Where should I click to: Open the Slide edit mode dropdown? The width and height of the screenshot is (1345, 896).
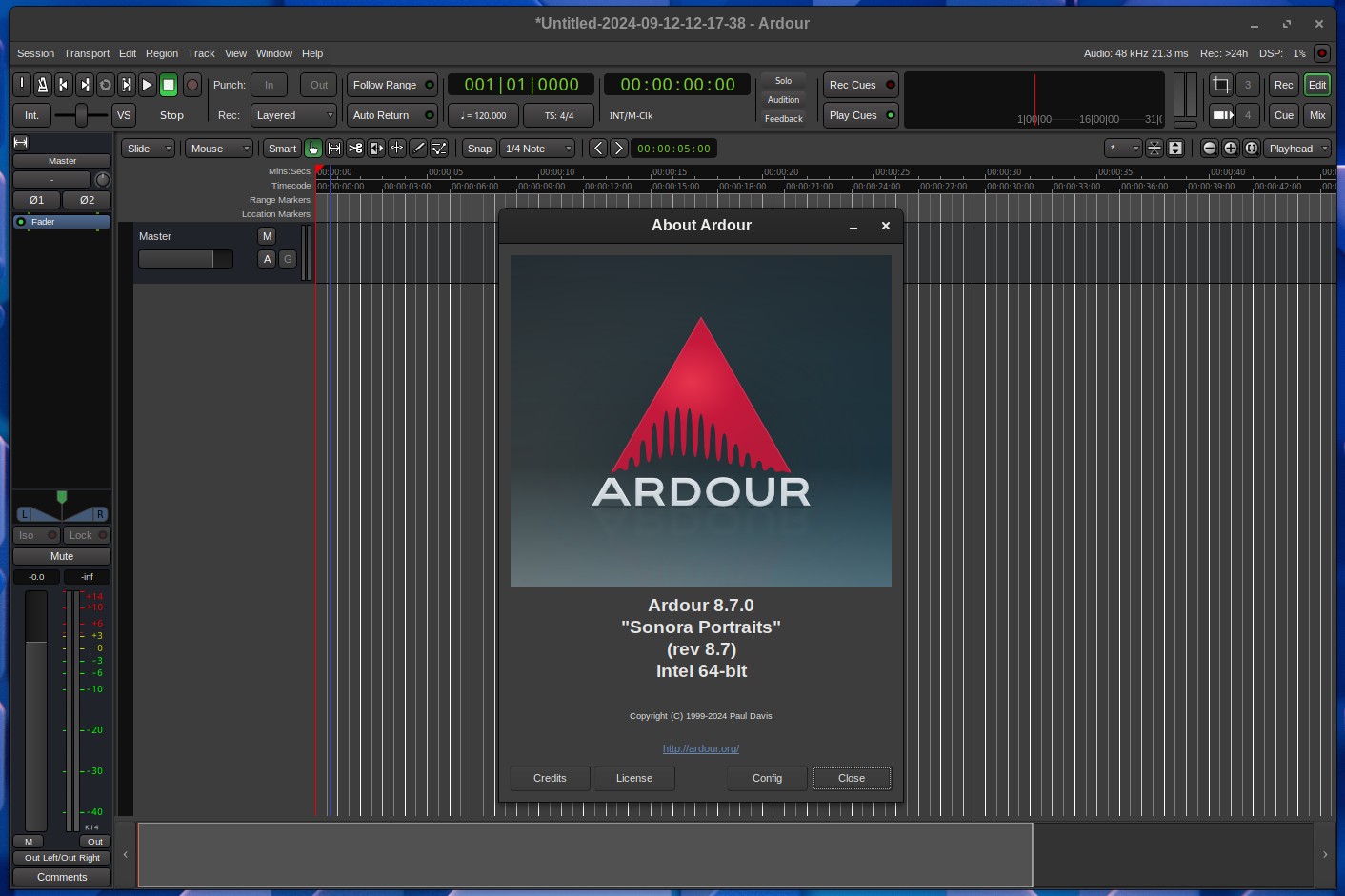point(148,149)
